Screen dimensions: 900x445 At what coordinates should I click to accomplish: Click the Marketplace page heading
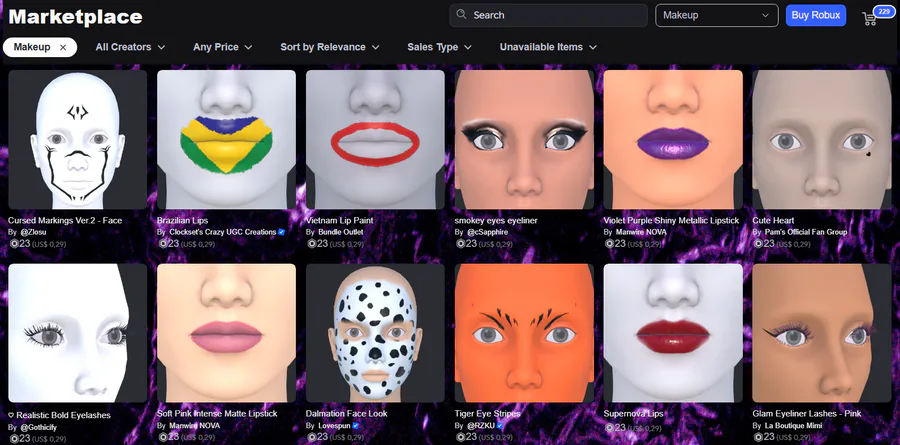click(75, 17)
